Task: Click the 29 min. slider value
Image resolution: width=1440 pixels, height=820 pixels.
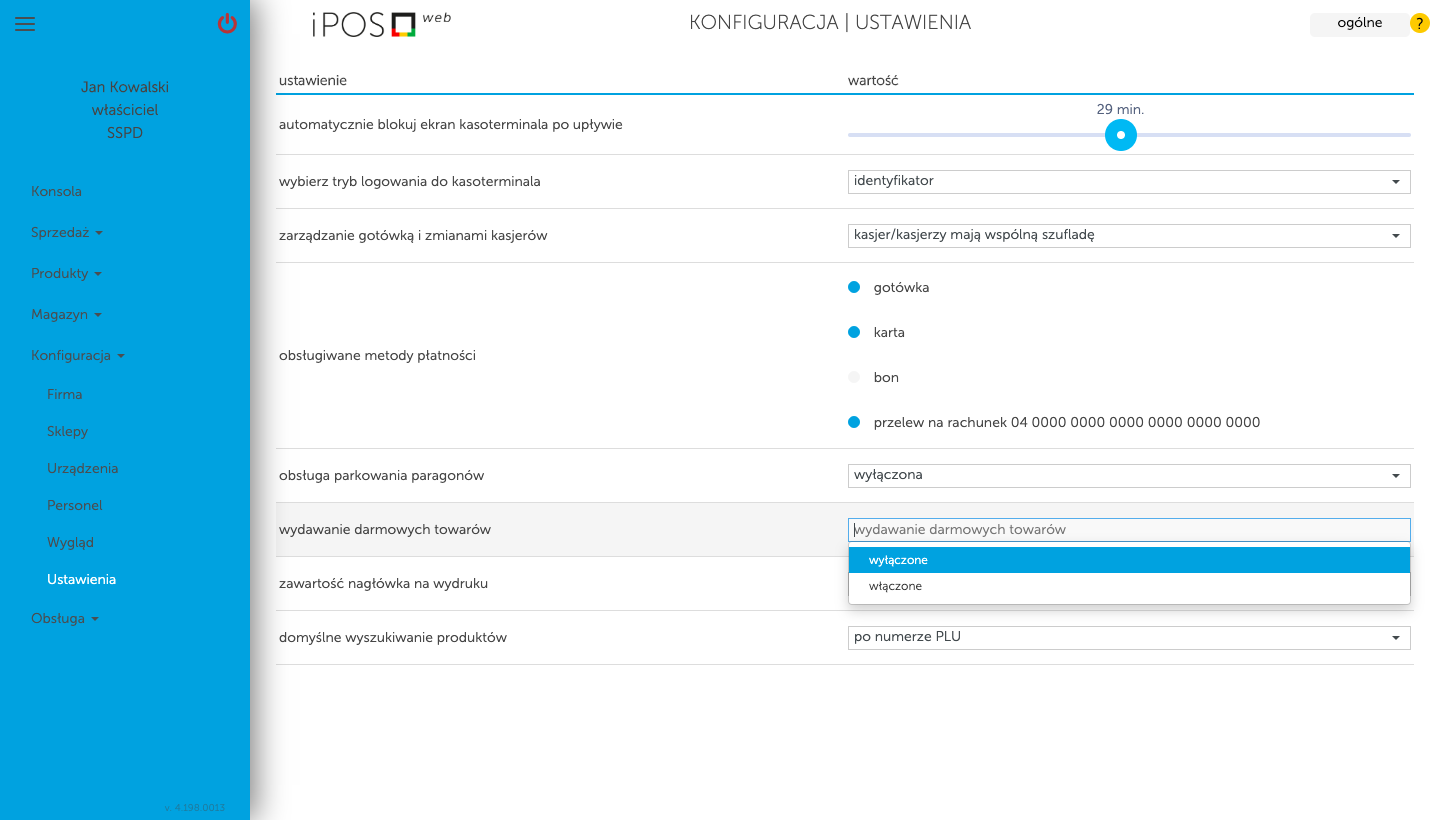Action: coord(1120,110)
